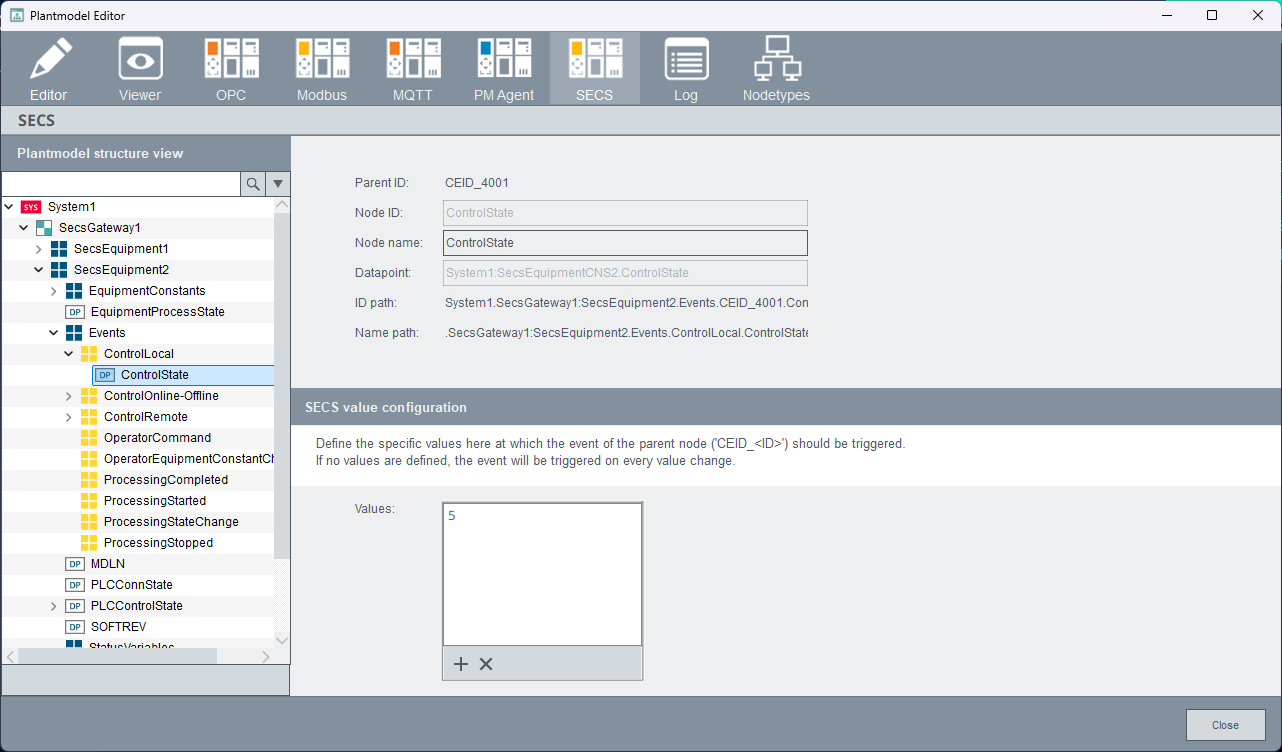
Task: Open the Nodetypes section
Action: [x=776, y=69]
